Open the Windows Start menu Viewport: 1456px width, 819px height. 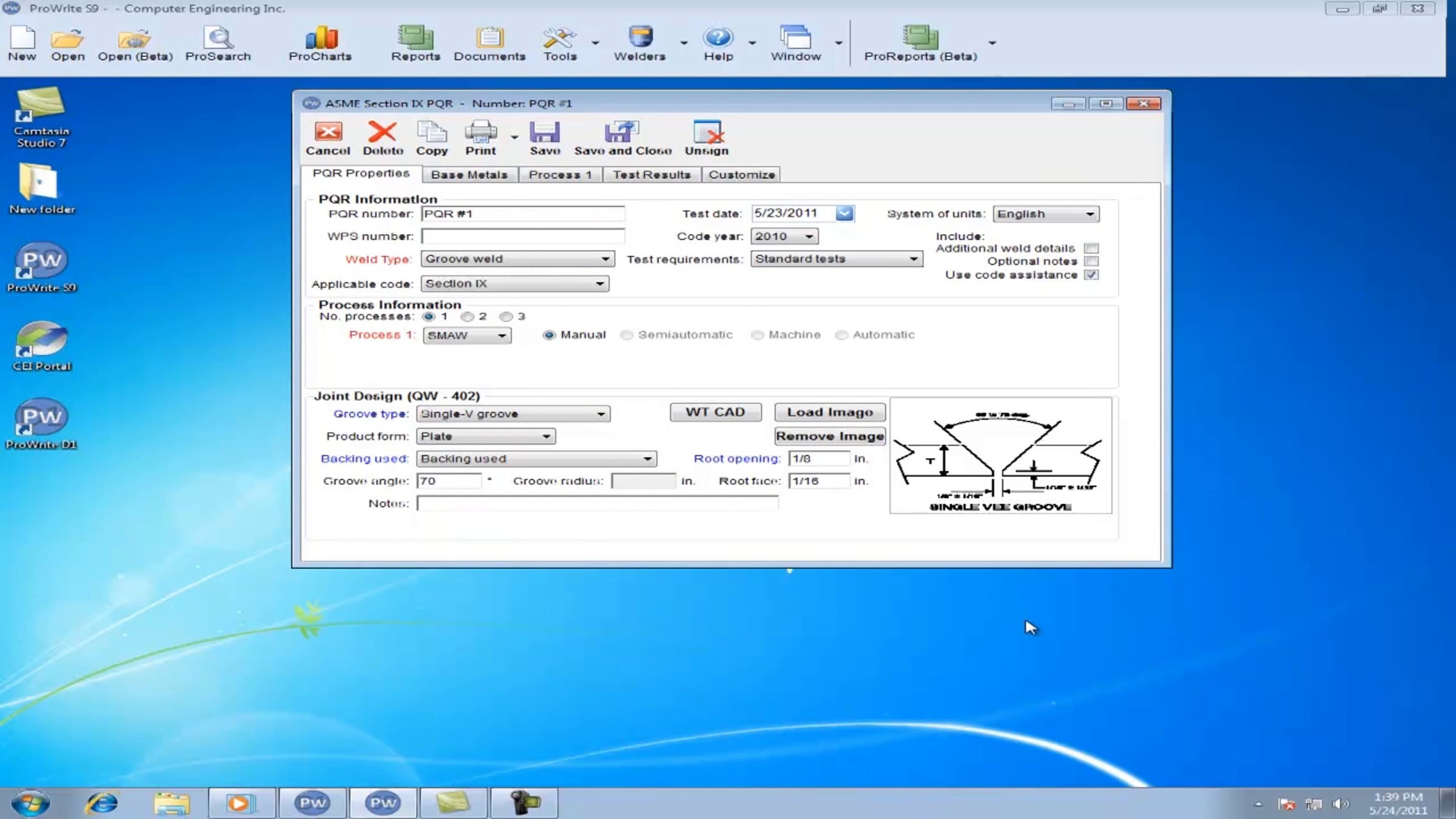tap(30, 803)
